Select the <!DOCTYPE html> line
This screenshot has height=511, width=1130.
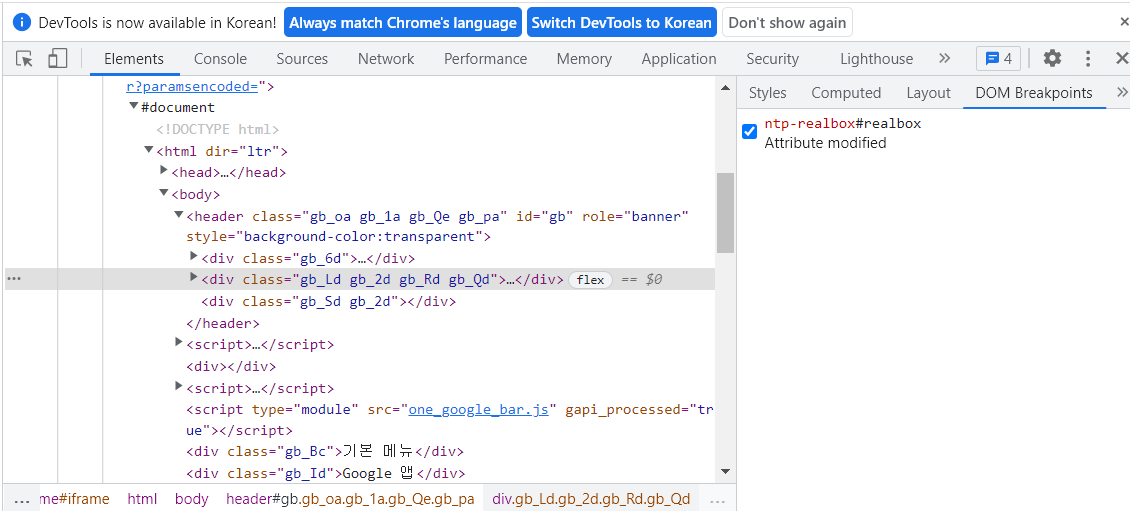tap(218, 130)
